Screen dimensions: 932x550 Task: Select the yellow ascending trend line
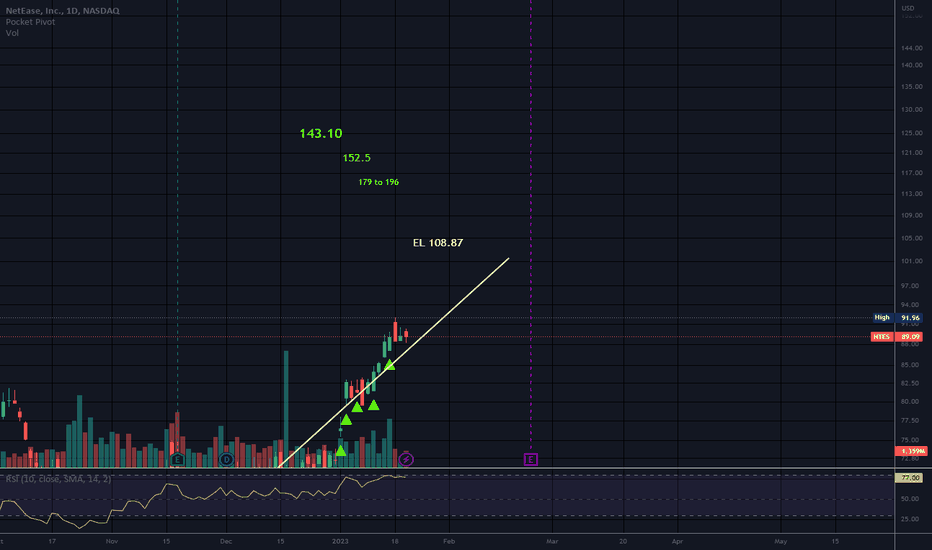pos(393,363)
